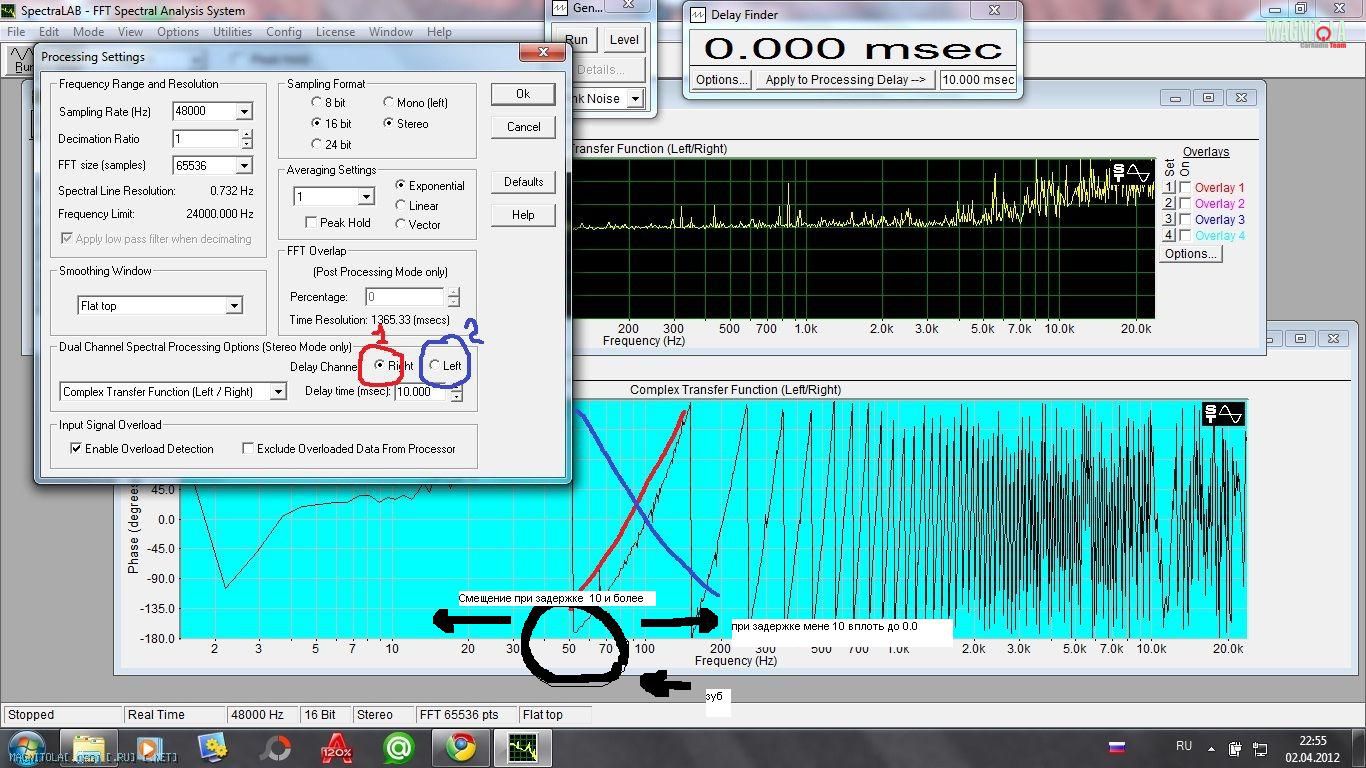The image size is (1366, 768).
Task: Open the Smoothing Window Flat top dropdown
Action: (234, 305)
